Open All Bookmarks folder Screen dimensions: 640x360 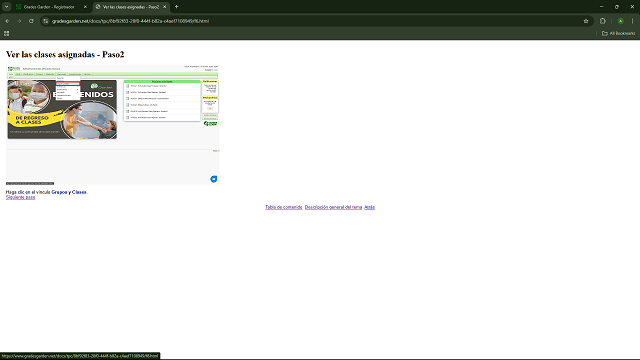[x=618, y=33]
